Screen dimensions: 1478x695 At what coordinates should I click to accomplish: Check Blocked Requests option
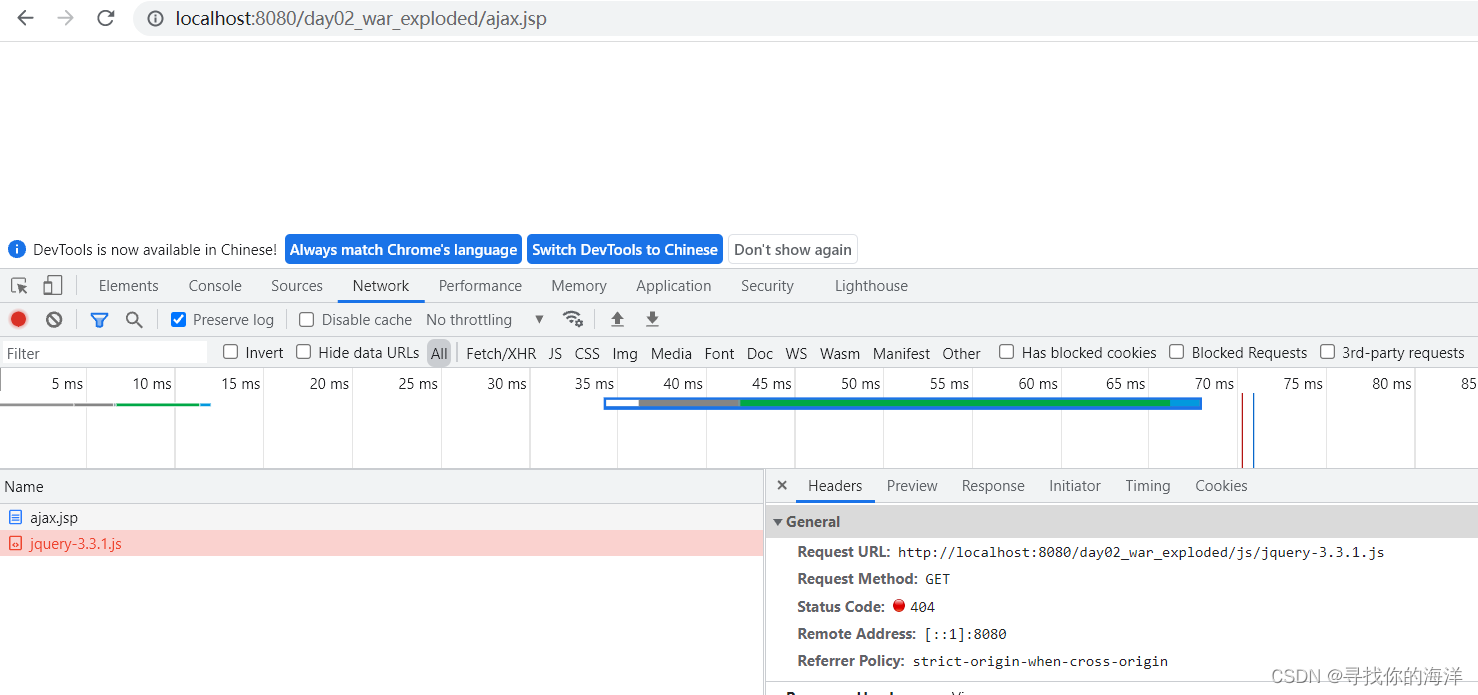pyautogui.click(x=1177, y=352)
